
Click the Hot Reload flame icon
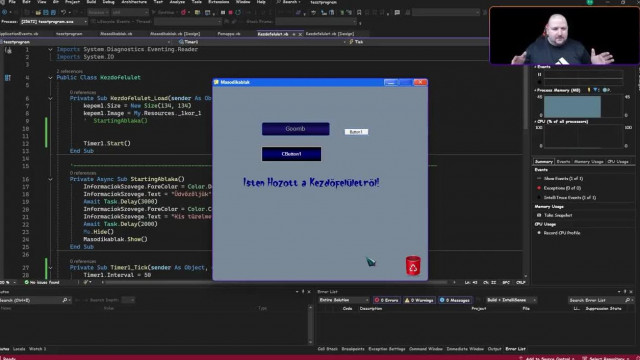[x=183, y=13]
